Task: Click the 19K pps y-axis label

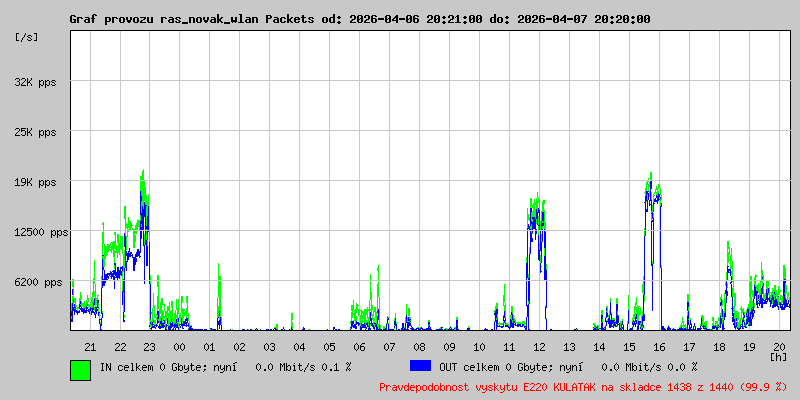Action: pos(35,183)
